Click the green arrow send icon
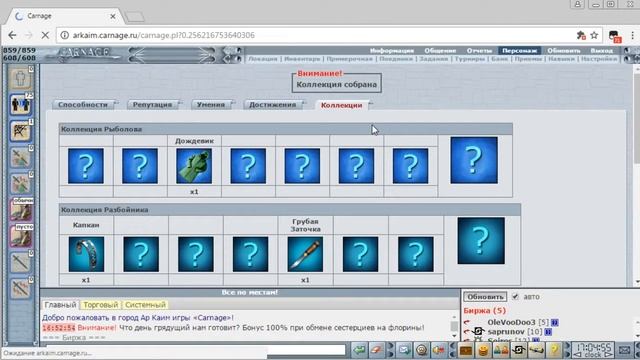Viewport: 640px width, 360px height. tap(359, 350)
